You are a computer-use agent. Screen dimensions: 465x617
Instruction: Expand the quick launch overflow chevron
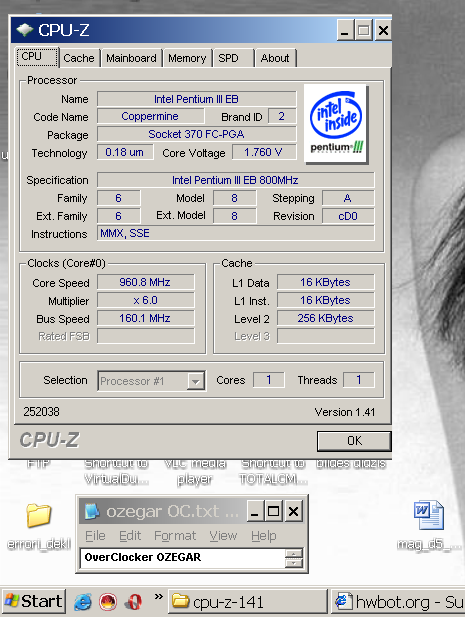(159, 597)
